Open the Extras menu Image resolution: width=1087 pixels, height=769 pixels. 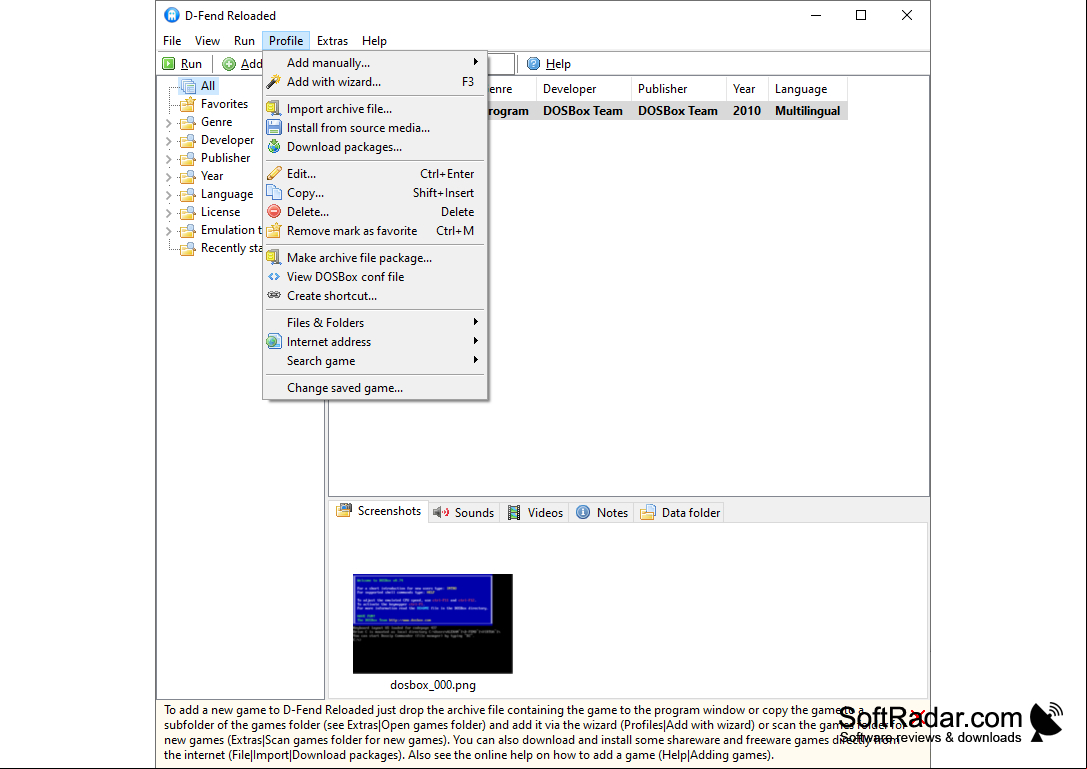click(332, 41)
